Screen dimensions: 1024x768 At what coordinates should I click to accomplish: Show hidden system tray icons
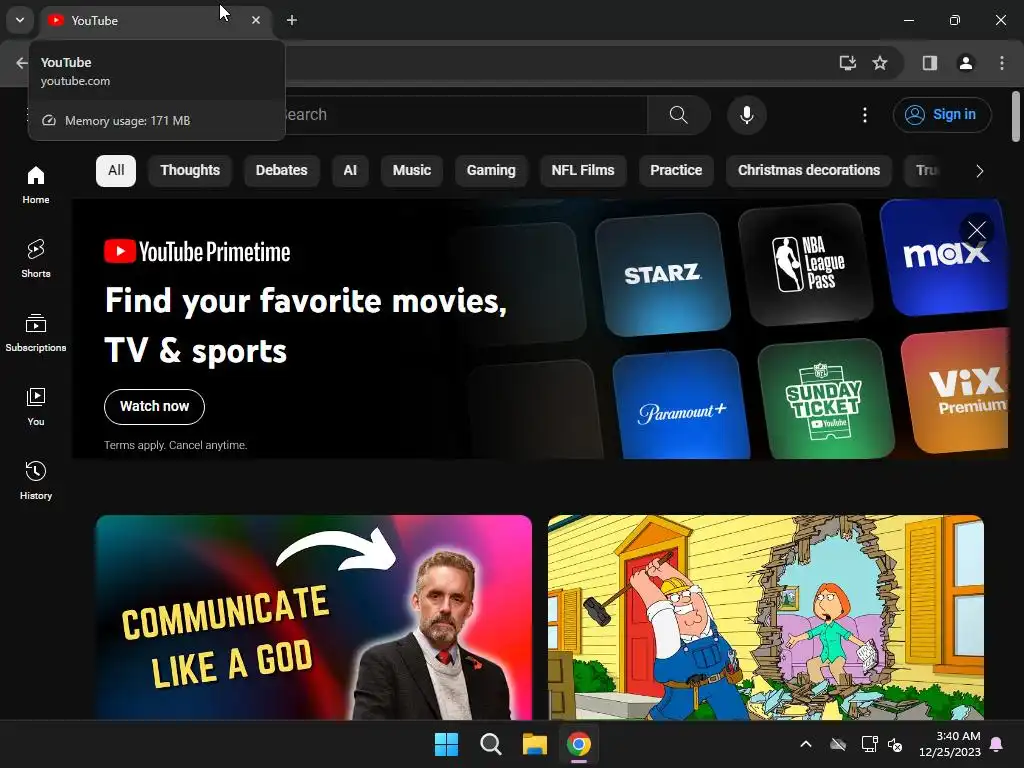coord(806,744)
